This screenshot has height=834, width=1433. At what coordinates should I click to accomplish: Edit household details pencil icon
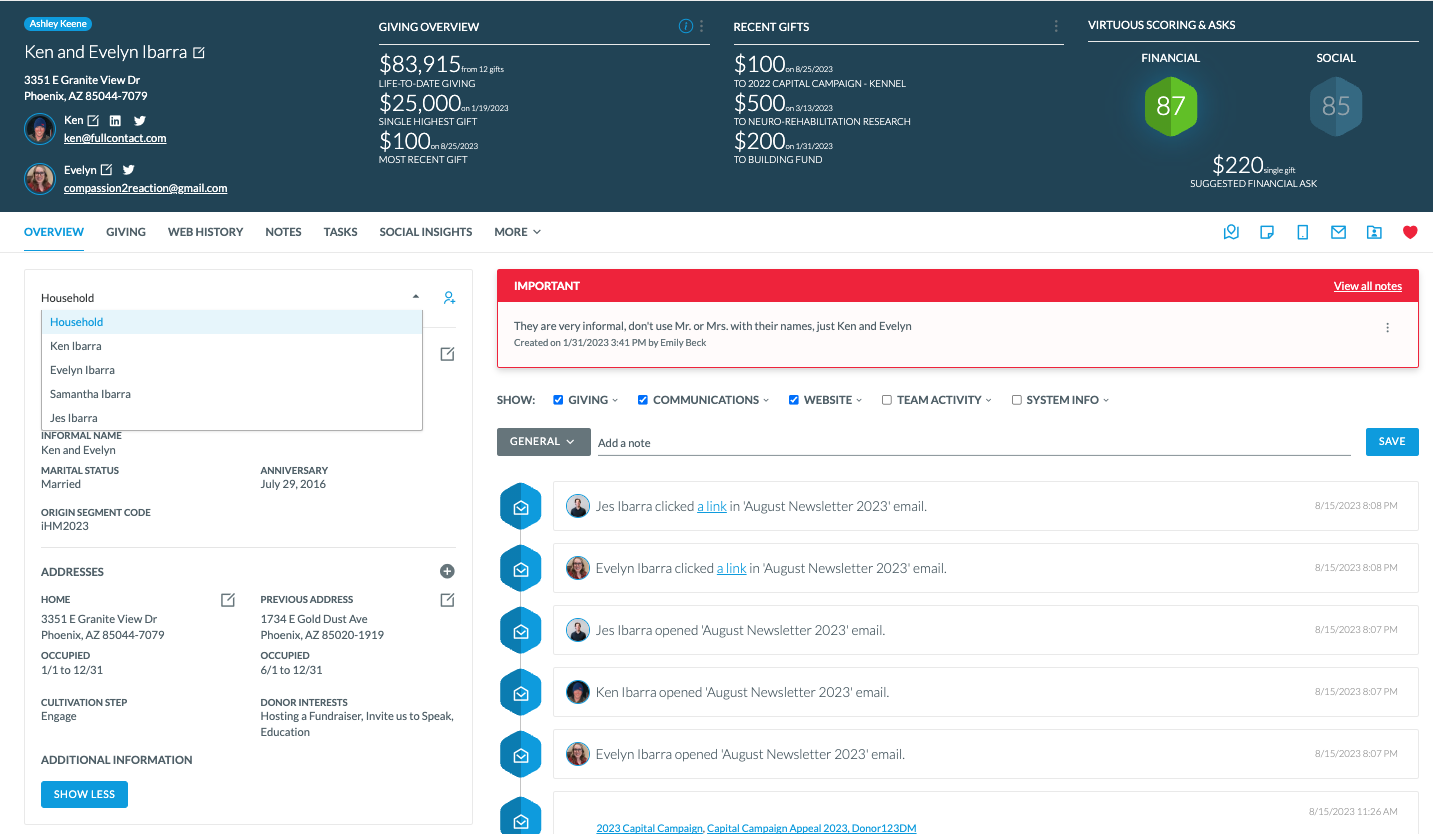[x=447, y=354]
